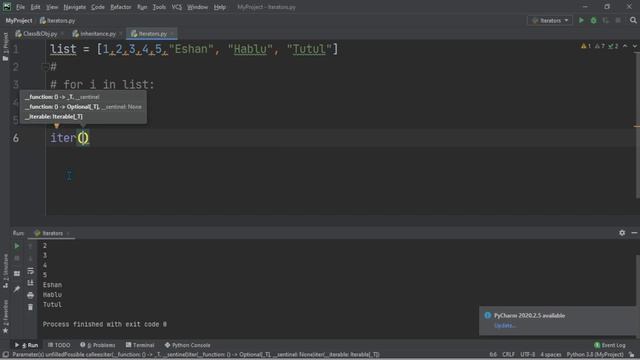Screen dimensions: 640x360
Task: Click the _iterable: Iterable[_T] parameter hint
Action: pos(53,117)
